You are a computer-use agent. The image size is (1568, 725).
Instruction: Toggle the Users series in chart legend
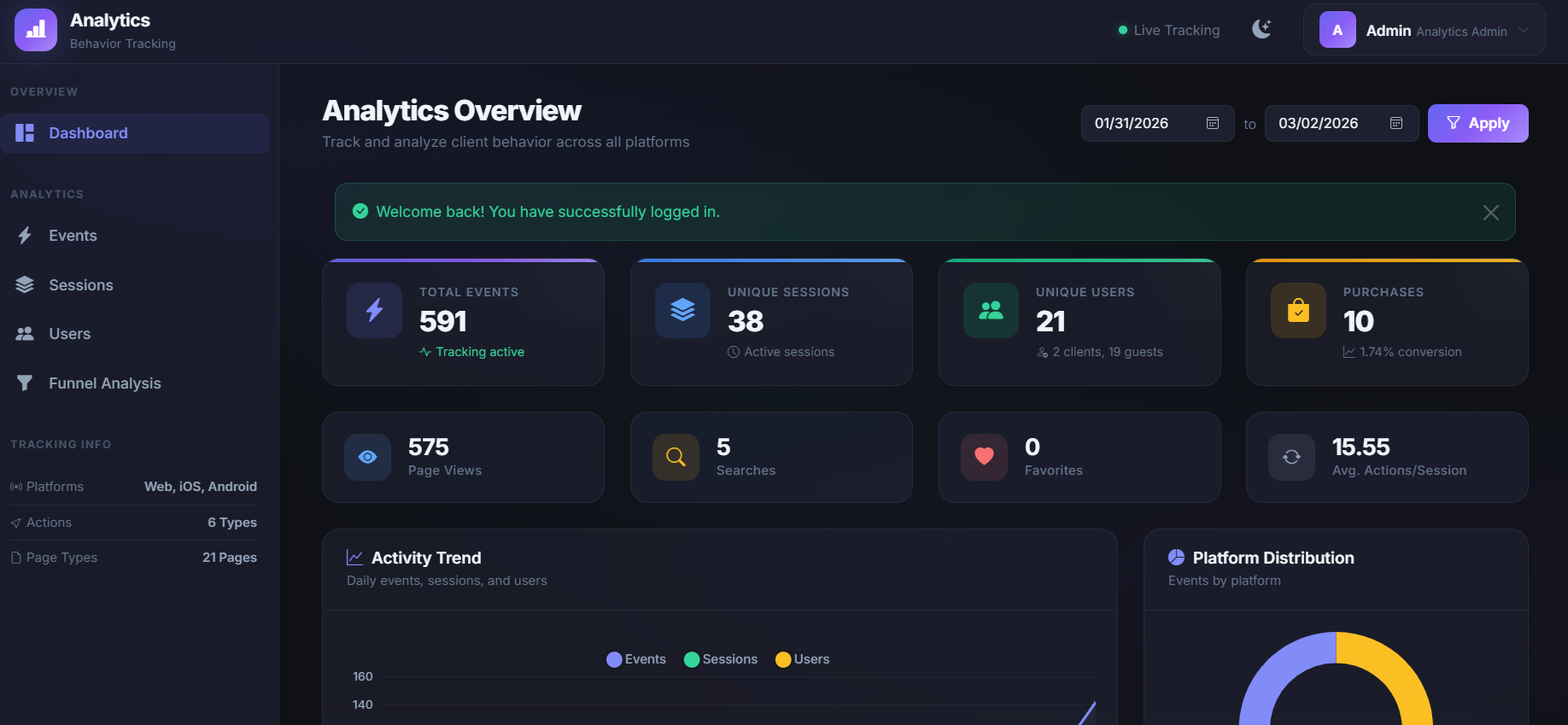tap(802, 659)
